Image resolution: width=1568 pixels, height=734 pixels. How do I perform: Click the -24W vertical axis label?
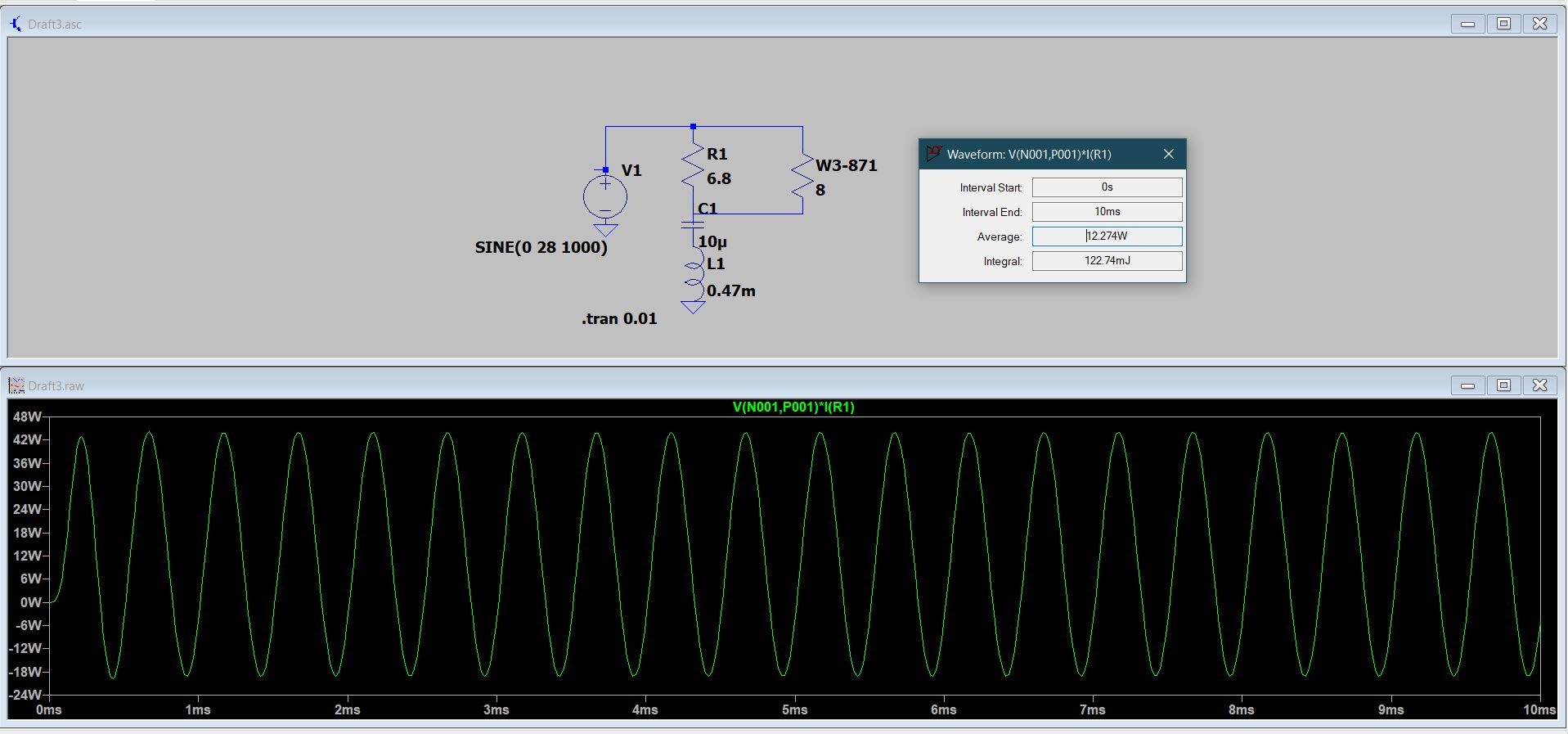pos(25,695)
